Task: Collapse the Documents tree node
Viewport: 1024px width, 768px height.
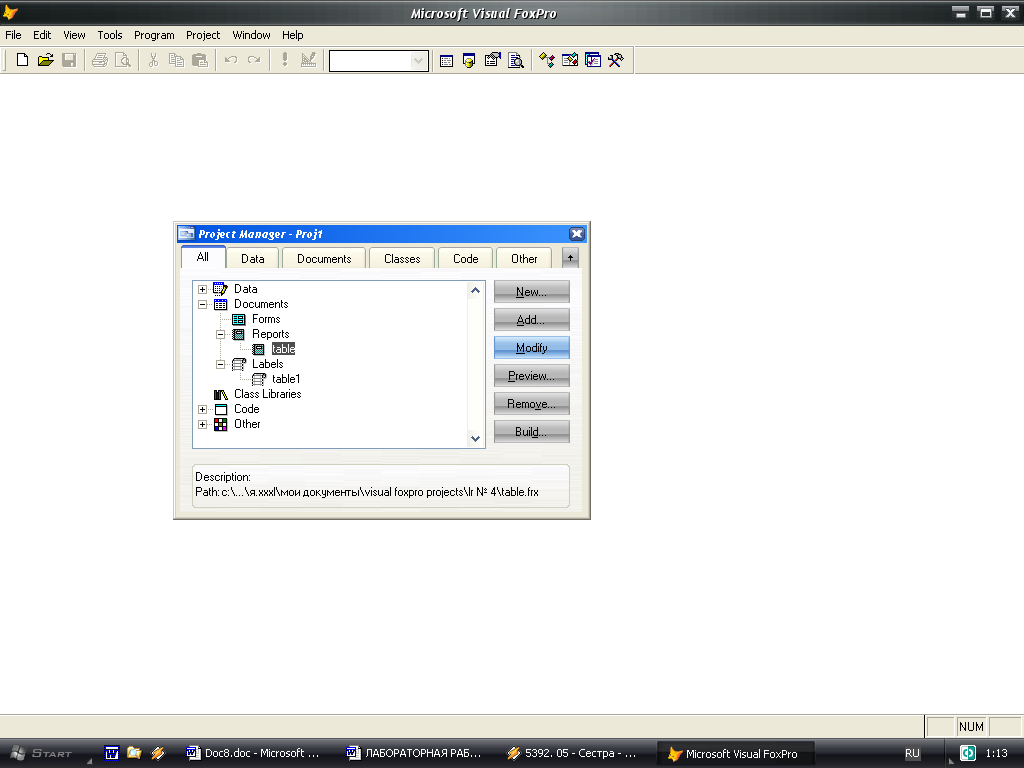Action: point(202,304)
